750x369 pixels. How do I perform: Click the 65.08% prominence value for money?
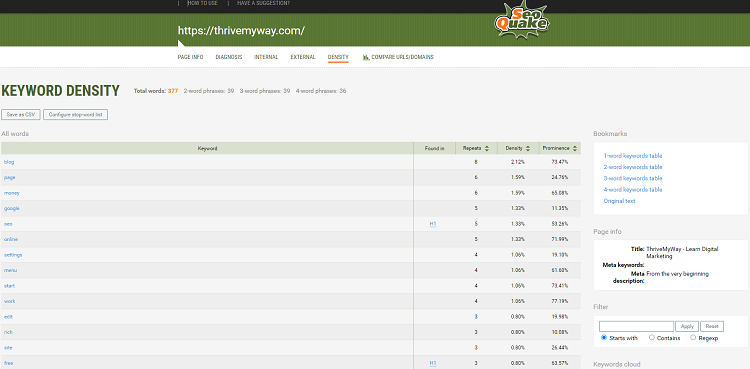pos(560,193)
